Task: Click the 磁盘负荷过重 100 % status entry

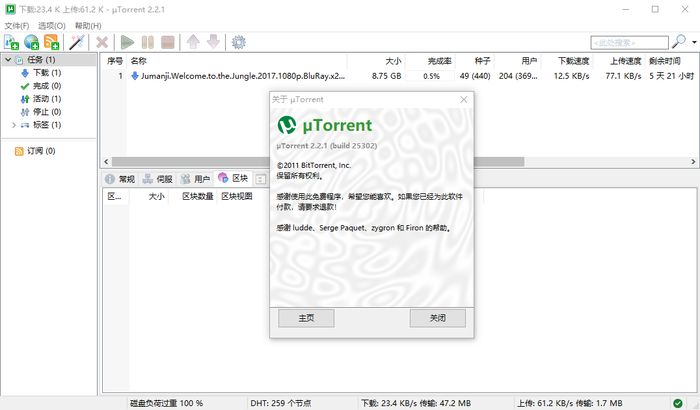Action: coord(166,403)
